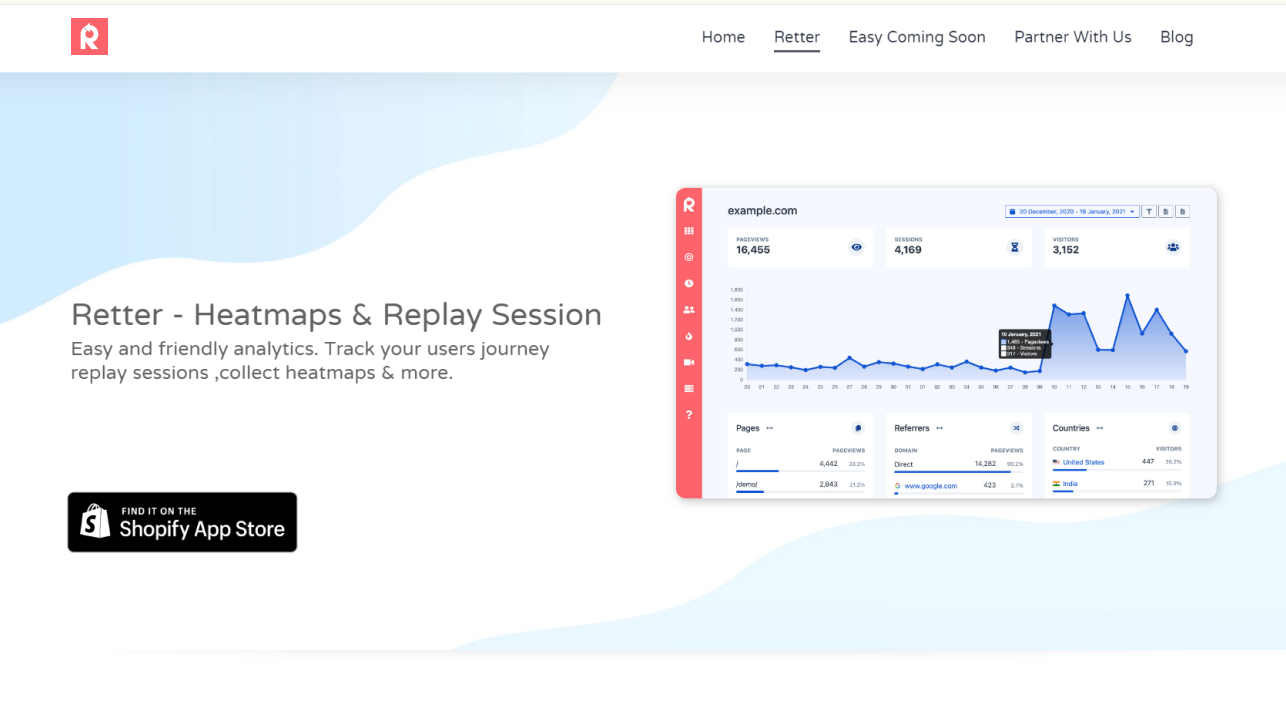
Task: Click the last document export icon
Action: tap(1182, 212)
